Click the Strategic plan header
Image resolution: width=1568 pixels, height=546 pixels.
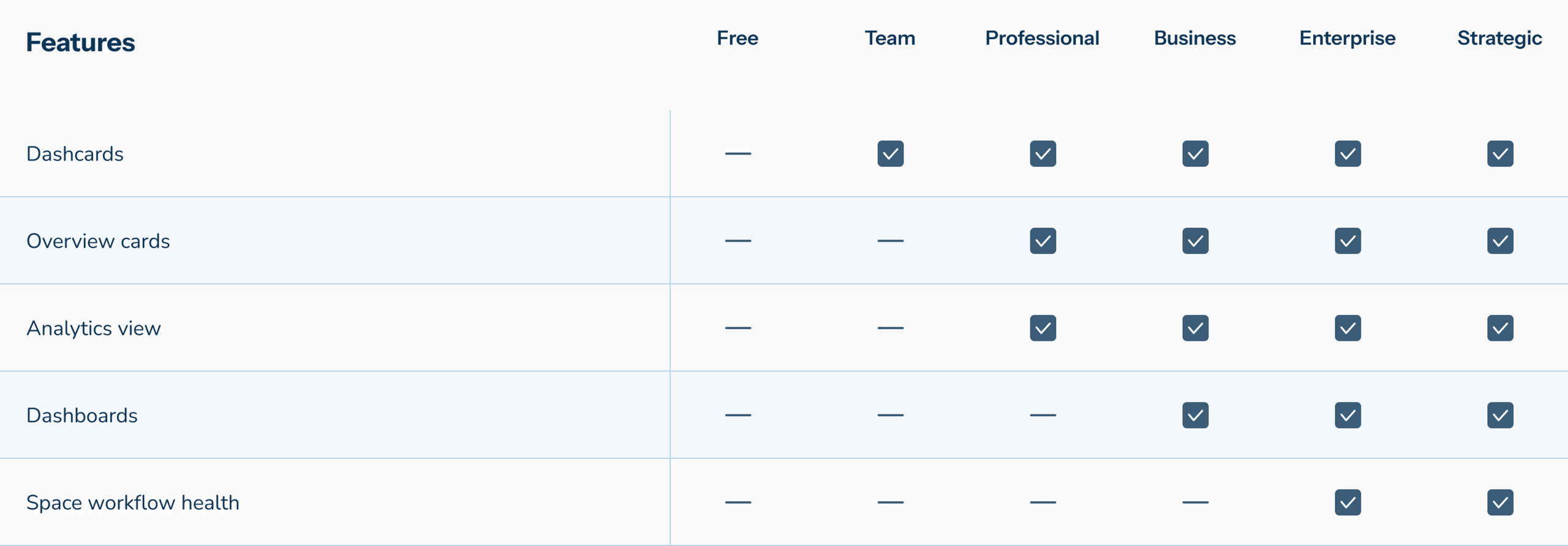coord(1499,39)
